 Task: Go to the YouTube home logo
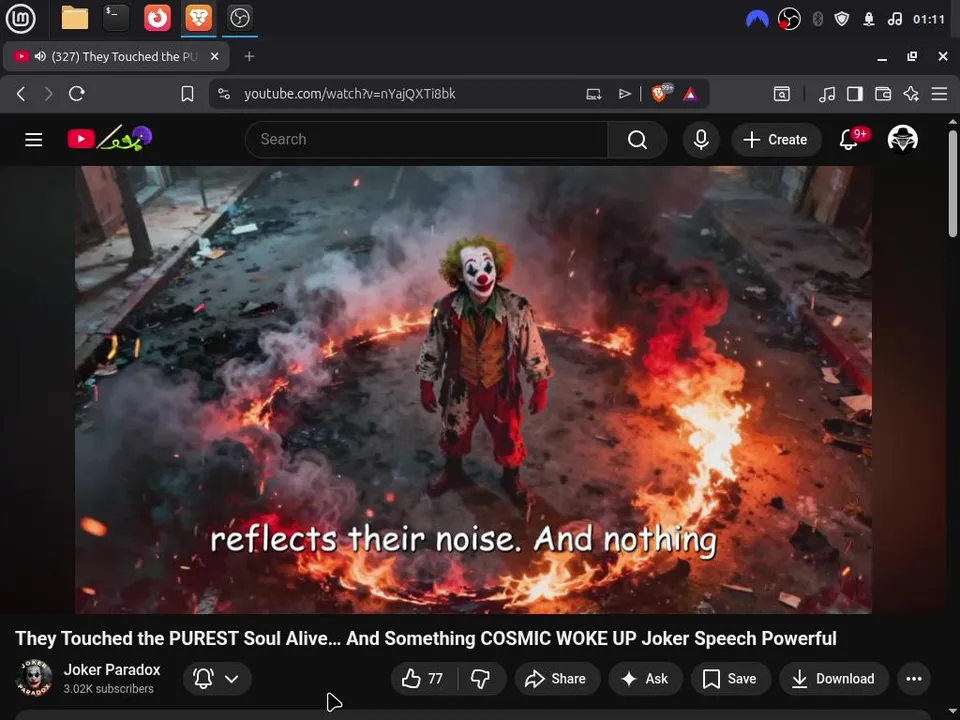coord(110,139)
